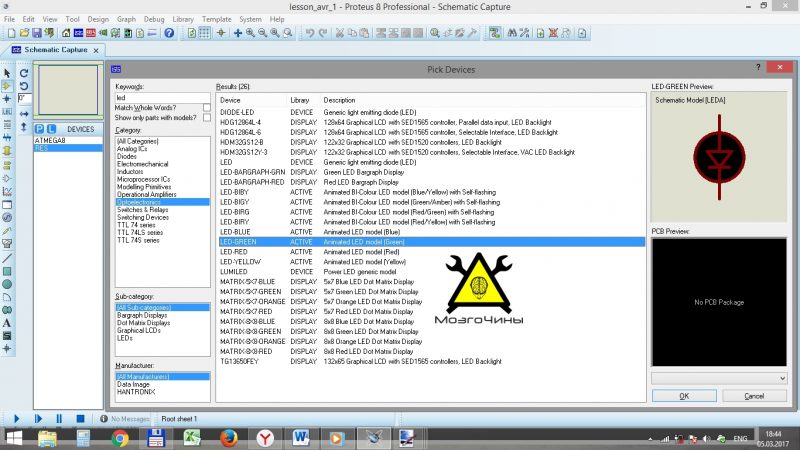The height and width of the screenshot is (450, 800).
Task: Select the 2D line drawing tool
Action: click(x=7, y=258)
